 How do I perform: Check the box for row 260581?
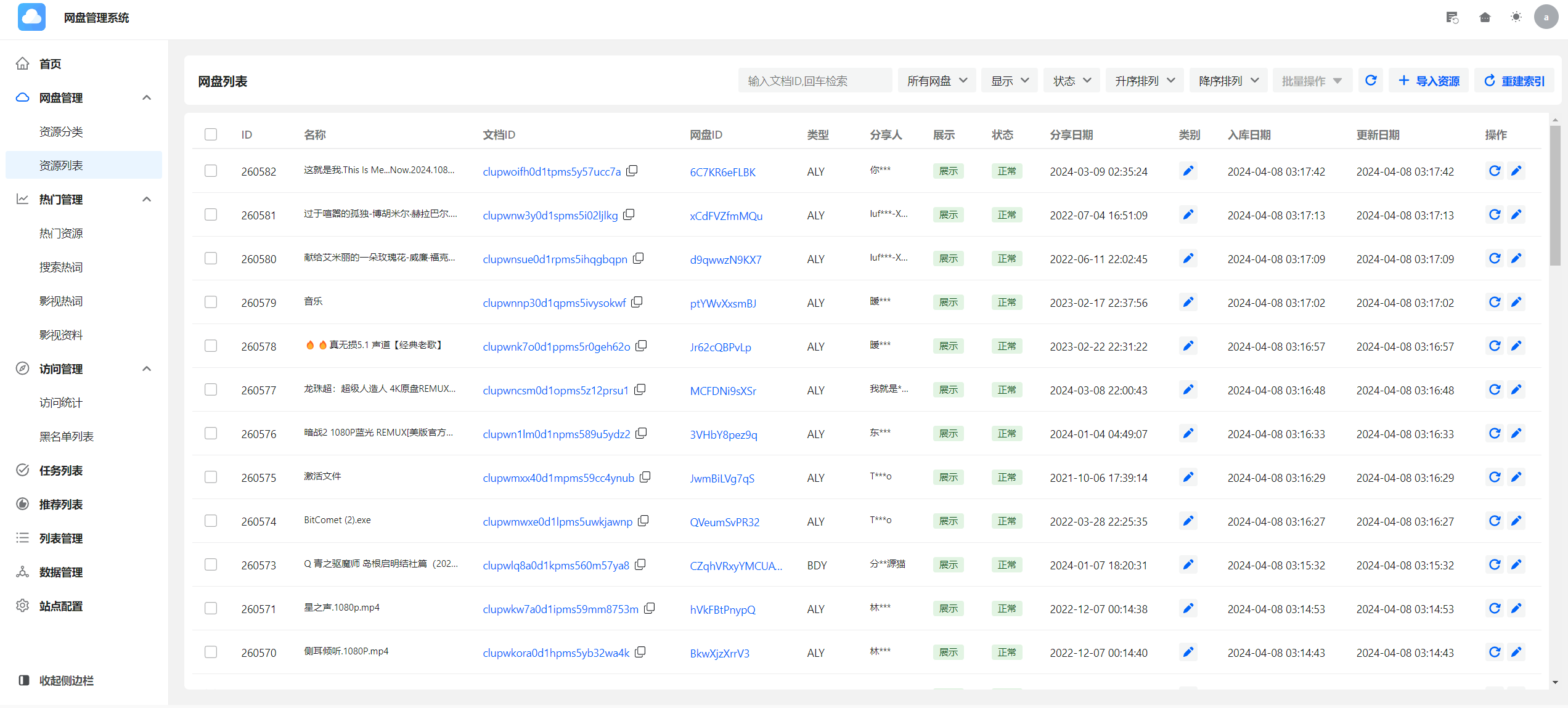click(x=211, y=214)
